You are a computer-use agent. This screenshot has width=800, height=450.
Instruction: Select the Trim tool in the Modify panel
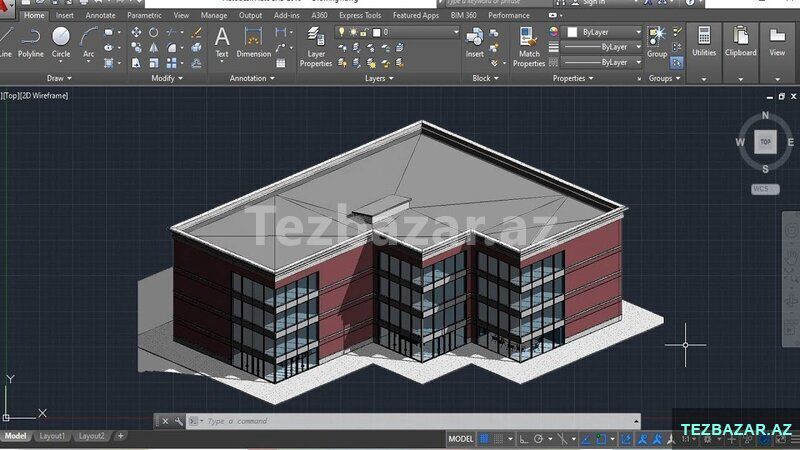pyautogui.click(x=171, y=33)
